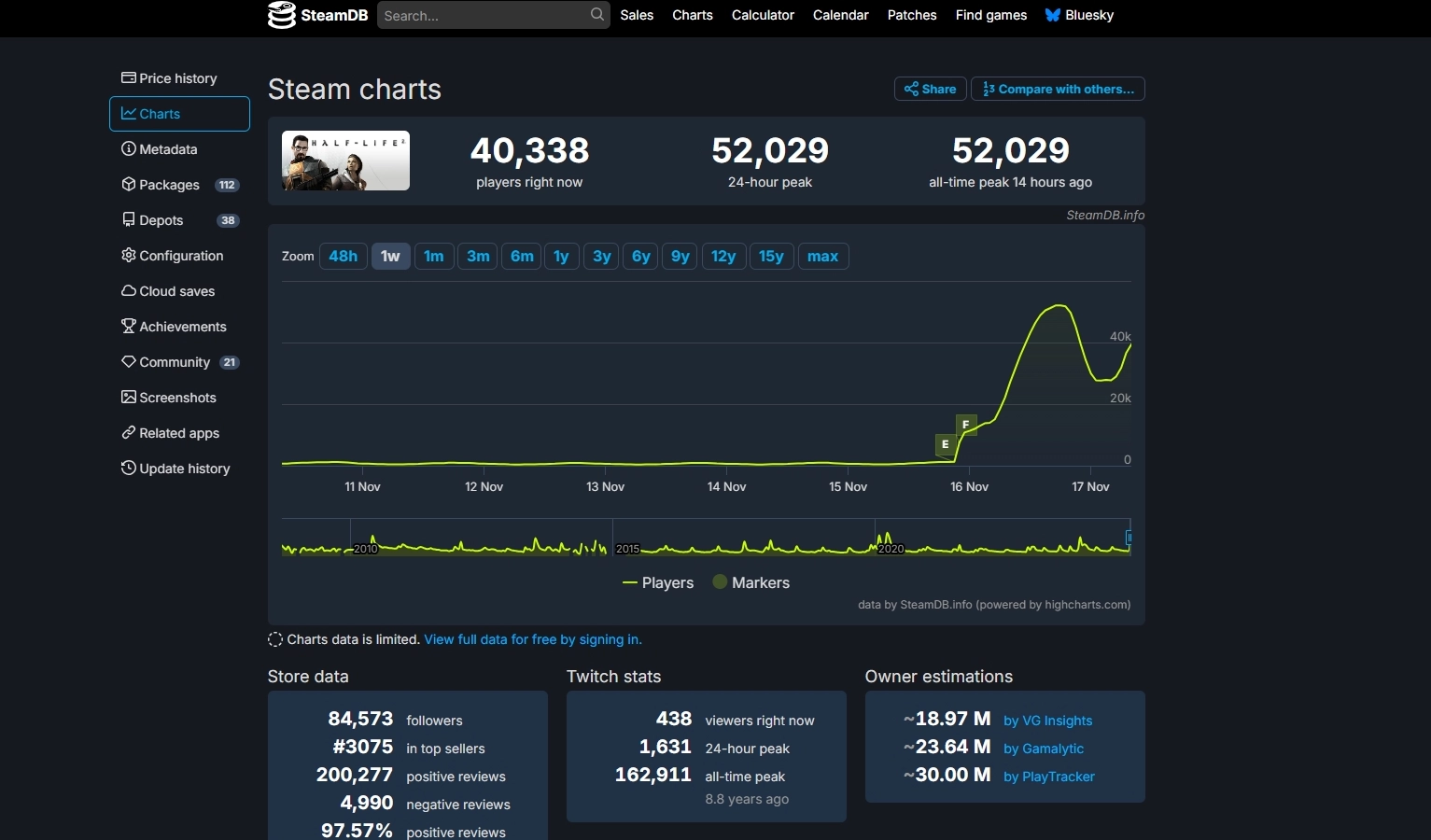Open Price history in sidebar
The image size is (1431, 840).
point(169,78)
